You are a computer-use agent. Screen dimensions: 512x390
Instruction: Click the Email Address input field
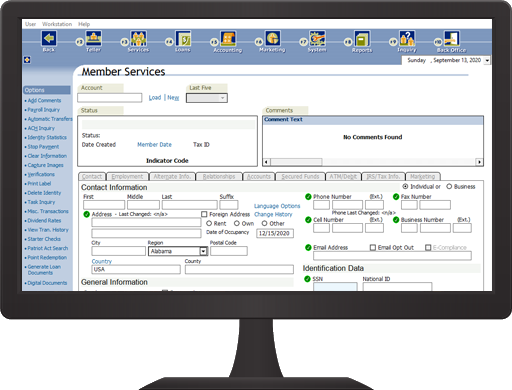coord(392,256)
